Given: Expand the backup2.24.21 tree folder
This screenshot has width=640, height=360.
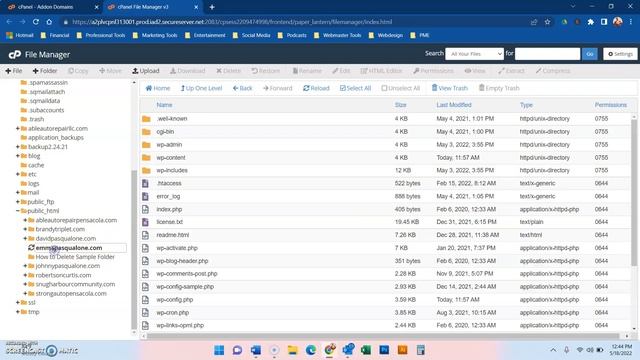Looking at the screenshot, I should 18,147.
